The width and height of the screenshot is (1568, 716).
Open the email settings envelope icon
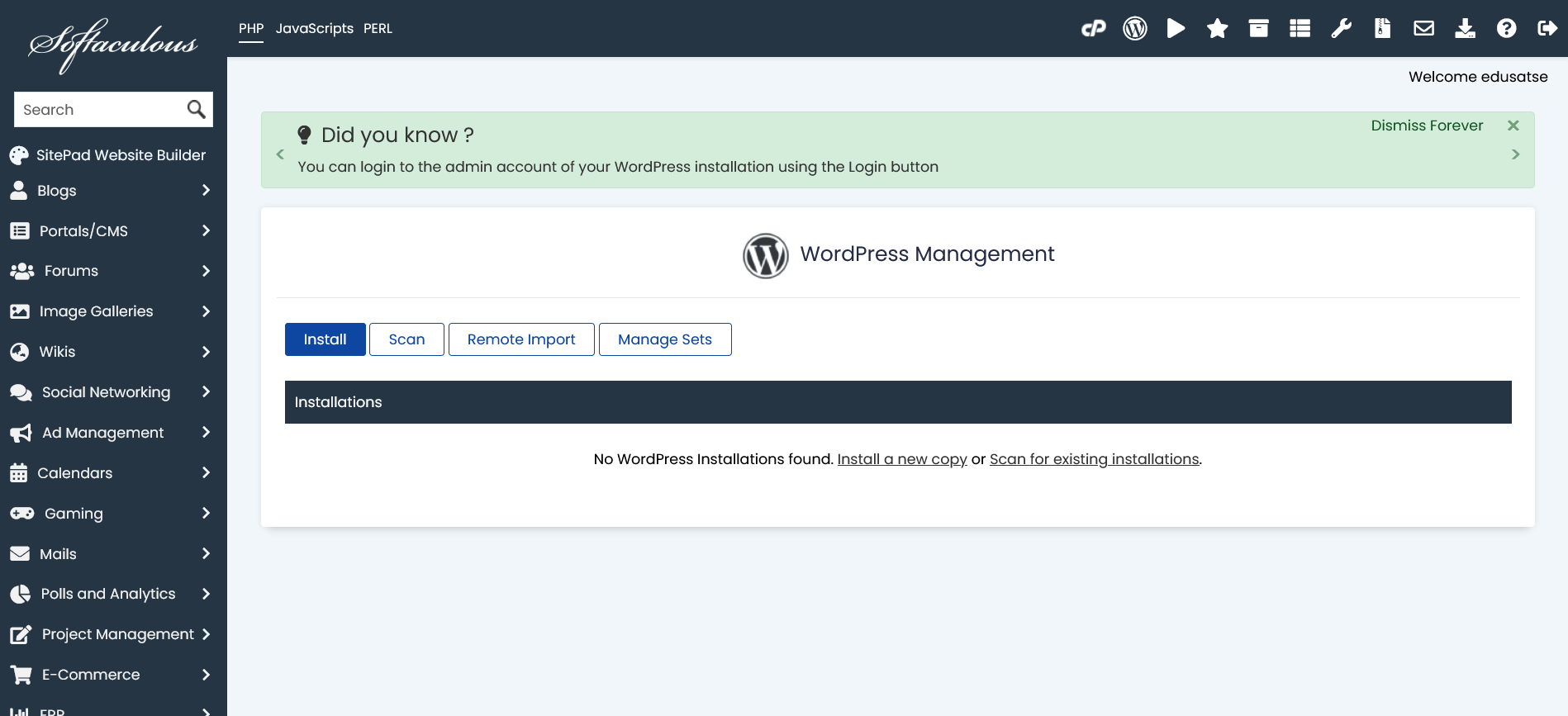coord(1423,29)
